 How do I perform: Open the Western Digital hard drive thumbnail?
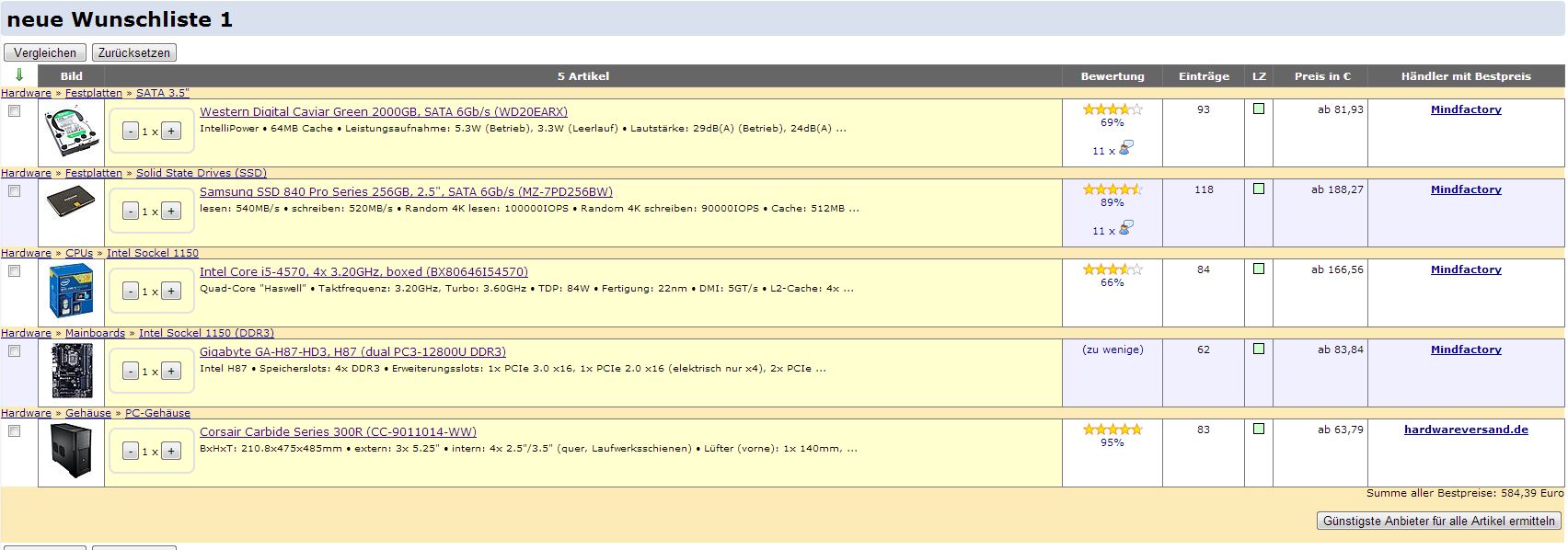coord(71,132)
